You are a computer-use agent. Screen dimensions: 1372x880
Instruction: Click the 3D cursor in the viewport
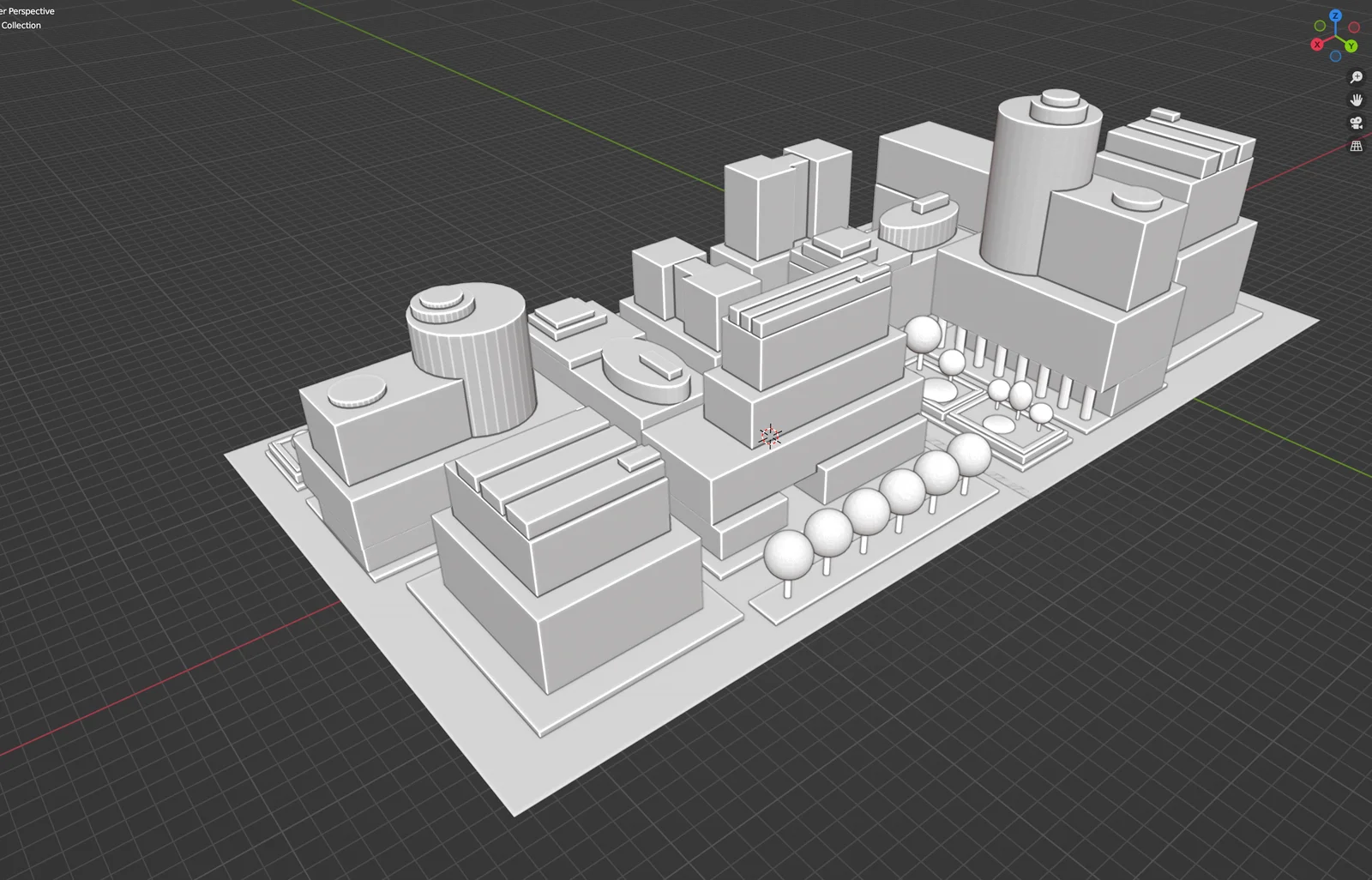coord(770,437)
